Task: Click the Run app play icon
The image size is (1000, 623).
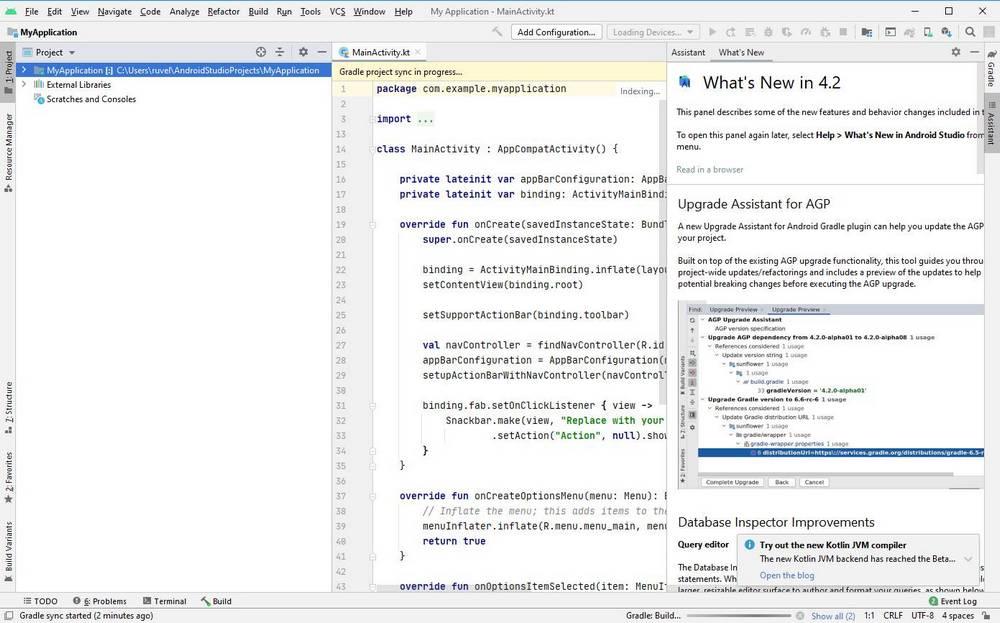Action: (x=712, y=32)
